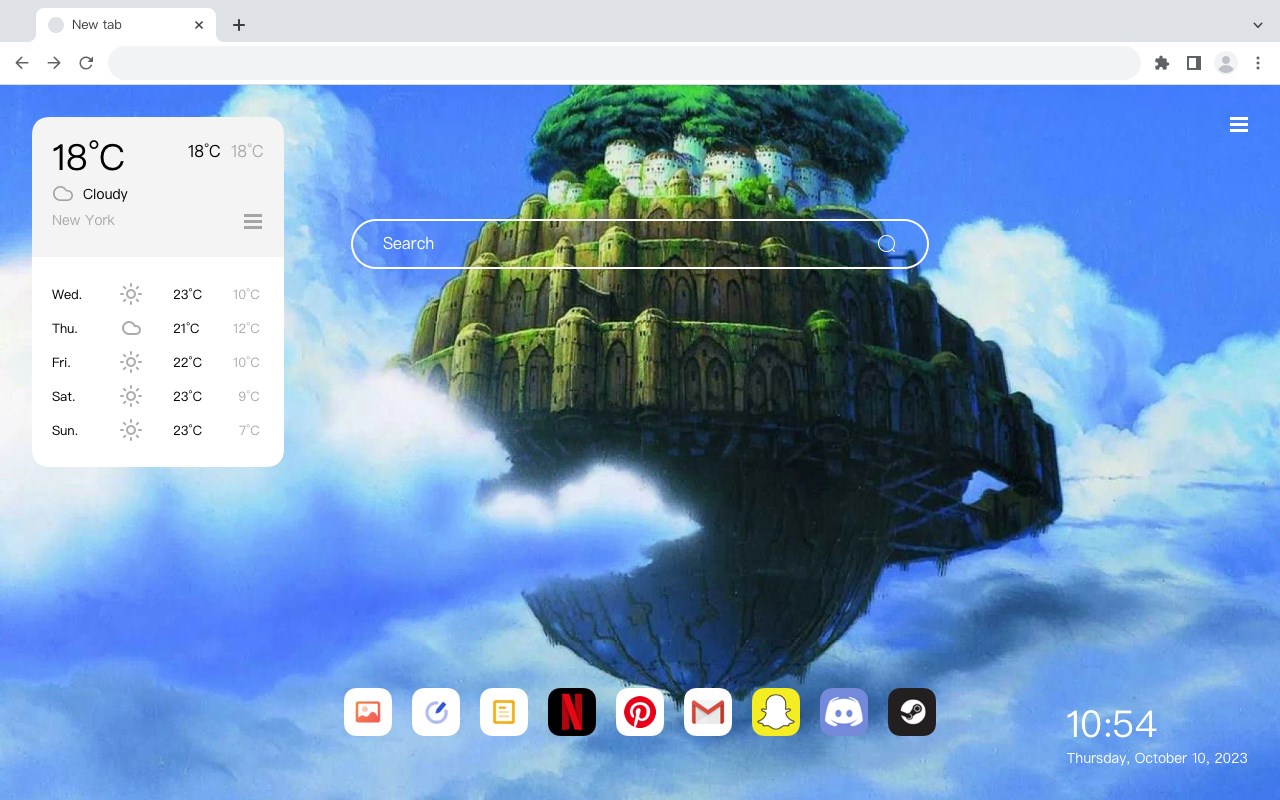Click the Sun. low temperature 7°C
Image resolution: width=1280 pixels, height=800 pixels.
pos(249,430)
